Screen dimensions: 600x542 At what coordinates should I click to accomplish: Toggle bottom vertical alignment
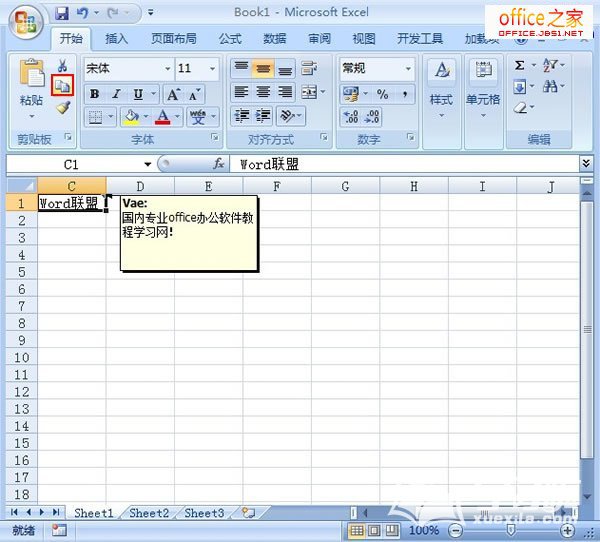pyautogui.click(x=285, y=69)
